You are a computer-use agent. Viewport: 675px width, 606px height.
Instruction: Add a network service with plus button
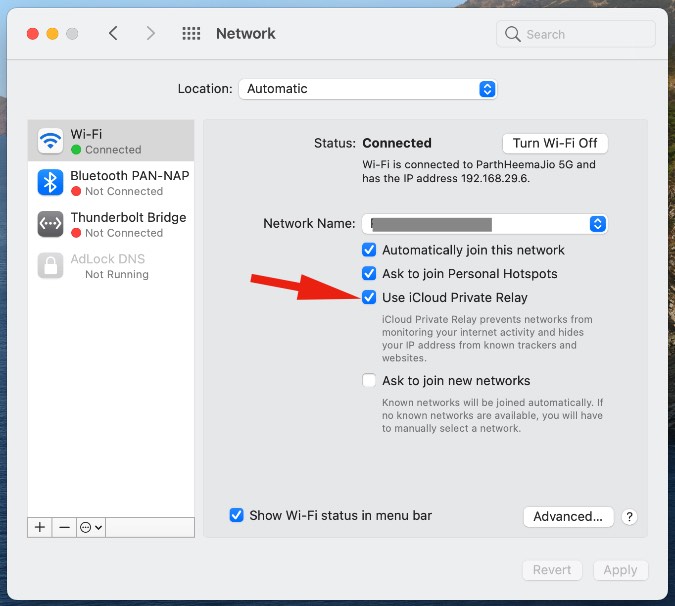coord(40,527)
